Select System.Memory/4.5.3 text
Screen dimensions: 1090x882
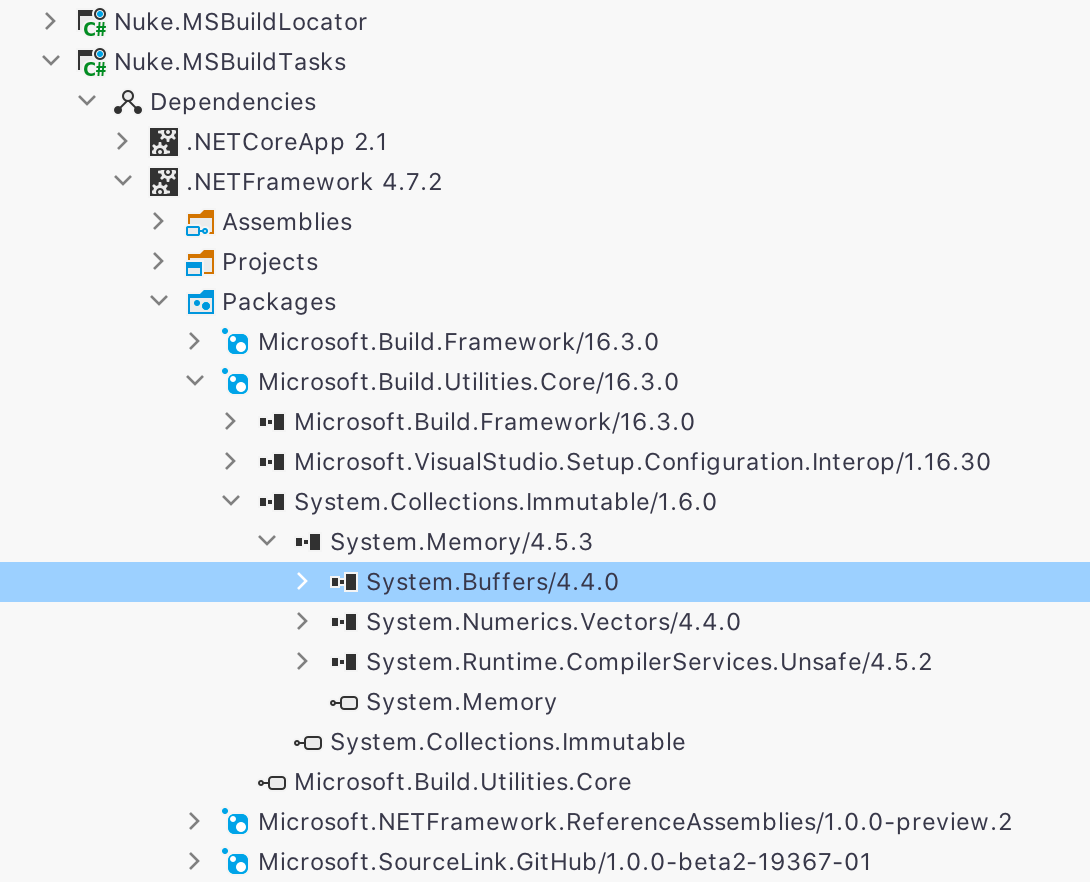coord(462,541)
